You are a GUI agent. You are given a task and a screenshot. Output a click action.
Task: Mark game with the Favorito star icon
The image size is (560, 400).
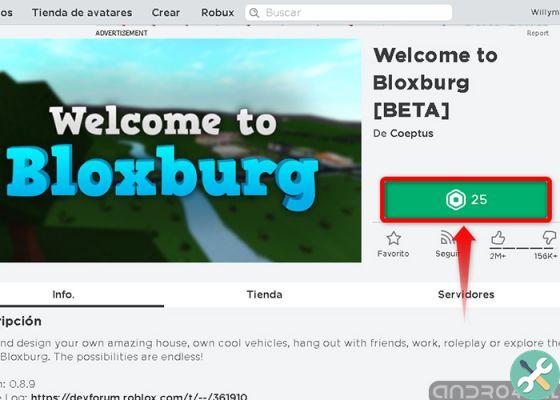(394, 238)
